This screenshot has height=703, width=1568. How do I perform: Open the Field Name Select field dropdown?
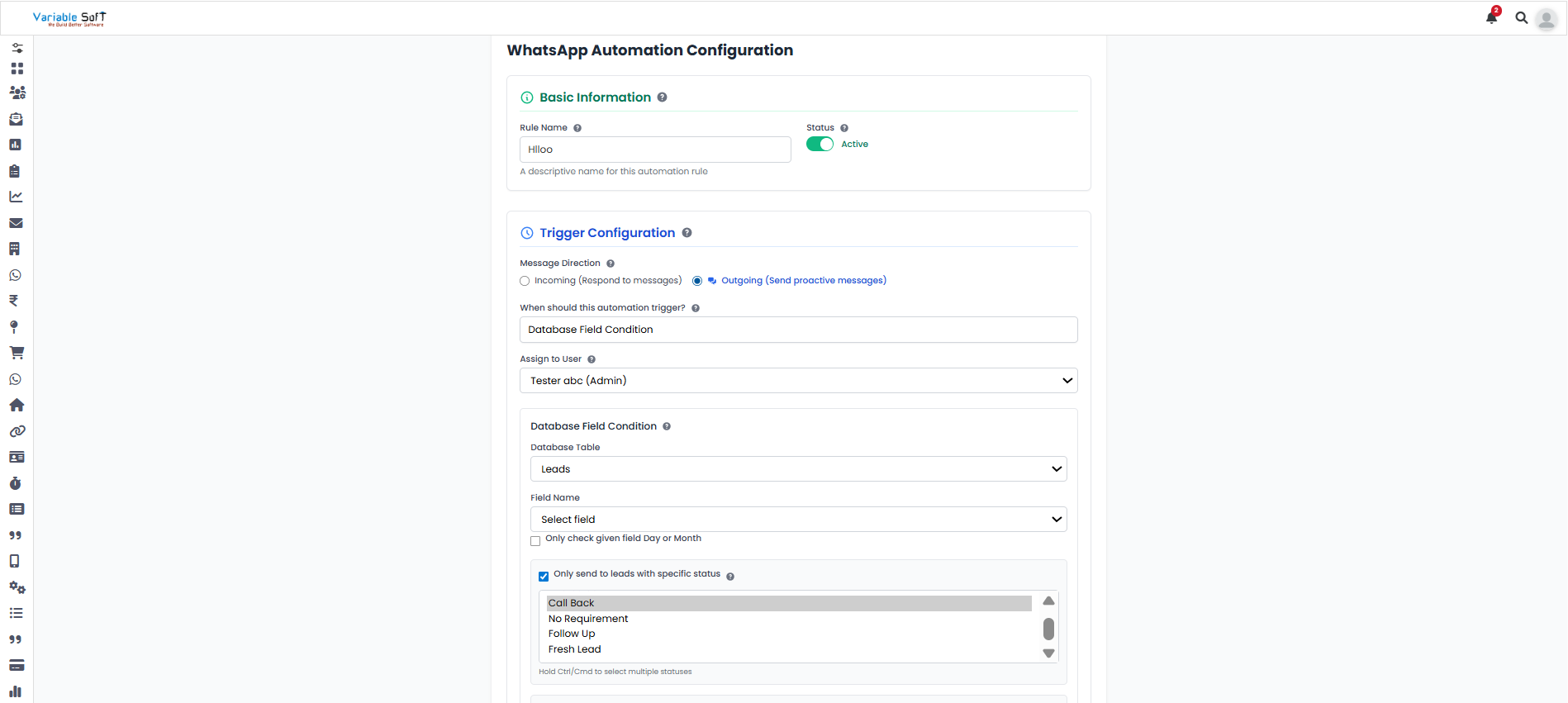[798, 520]
